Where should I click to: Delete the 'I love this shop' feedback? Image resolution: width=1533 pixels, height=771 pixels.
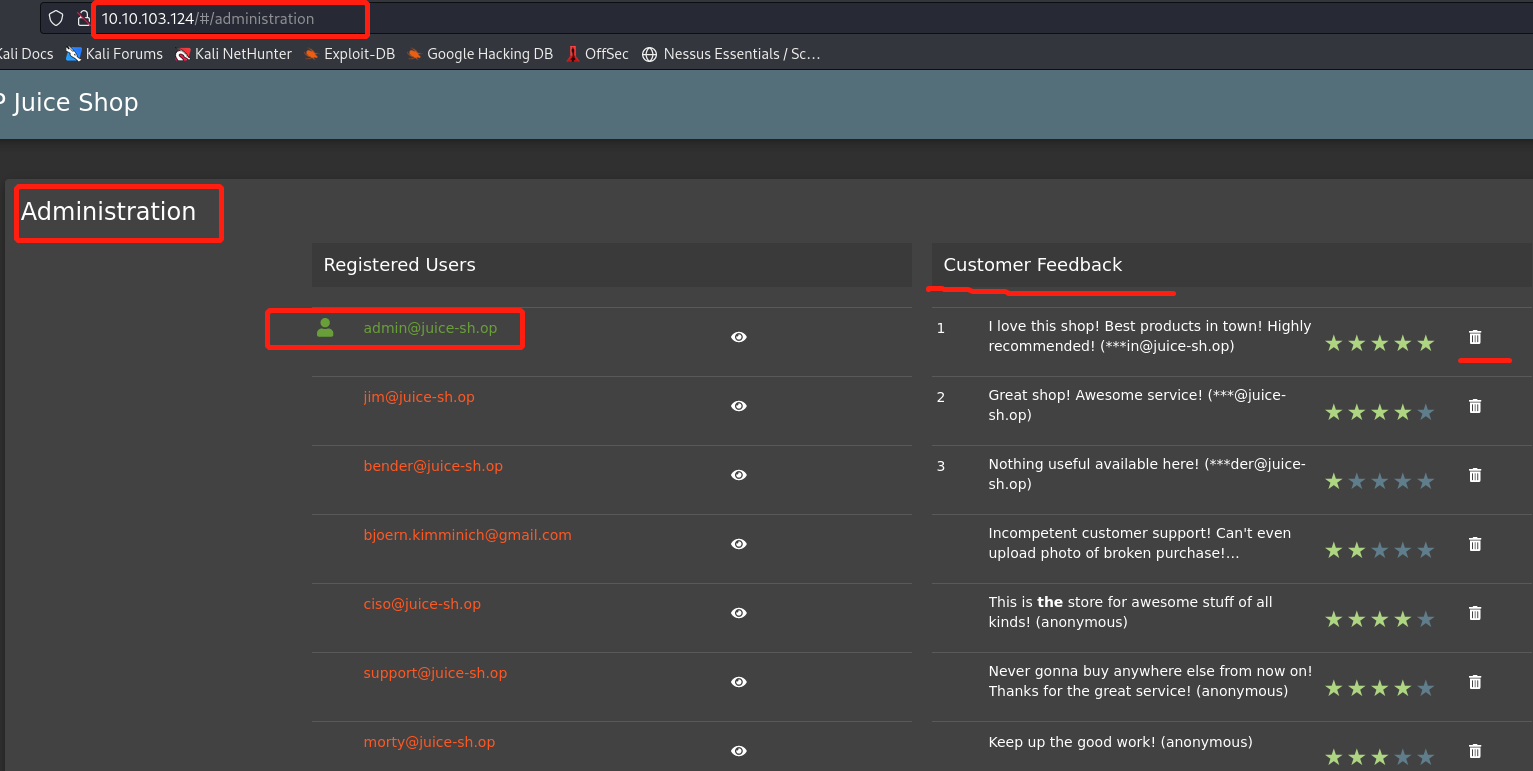click(x=1474, y=337)
